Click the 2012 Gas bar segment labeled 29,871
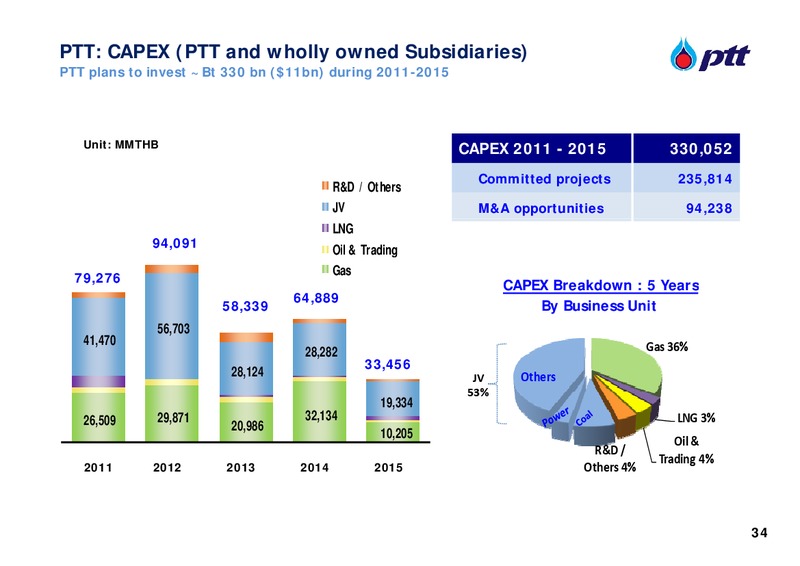 (171, 413)
